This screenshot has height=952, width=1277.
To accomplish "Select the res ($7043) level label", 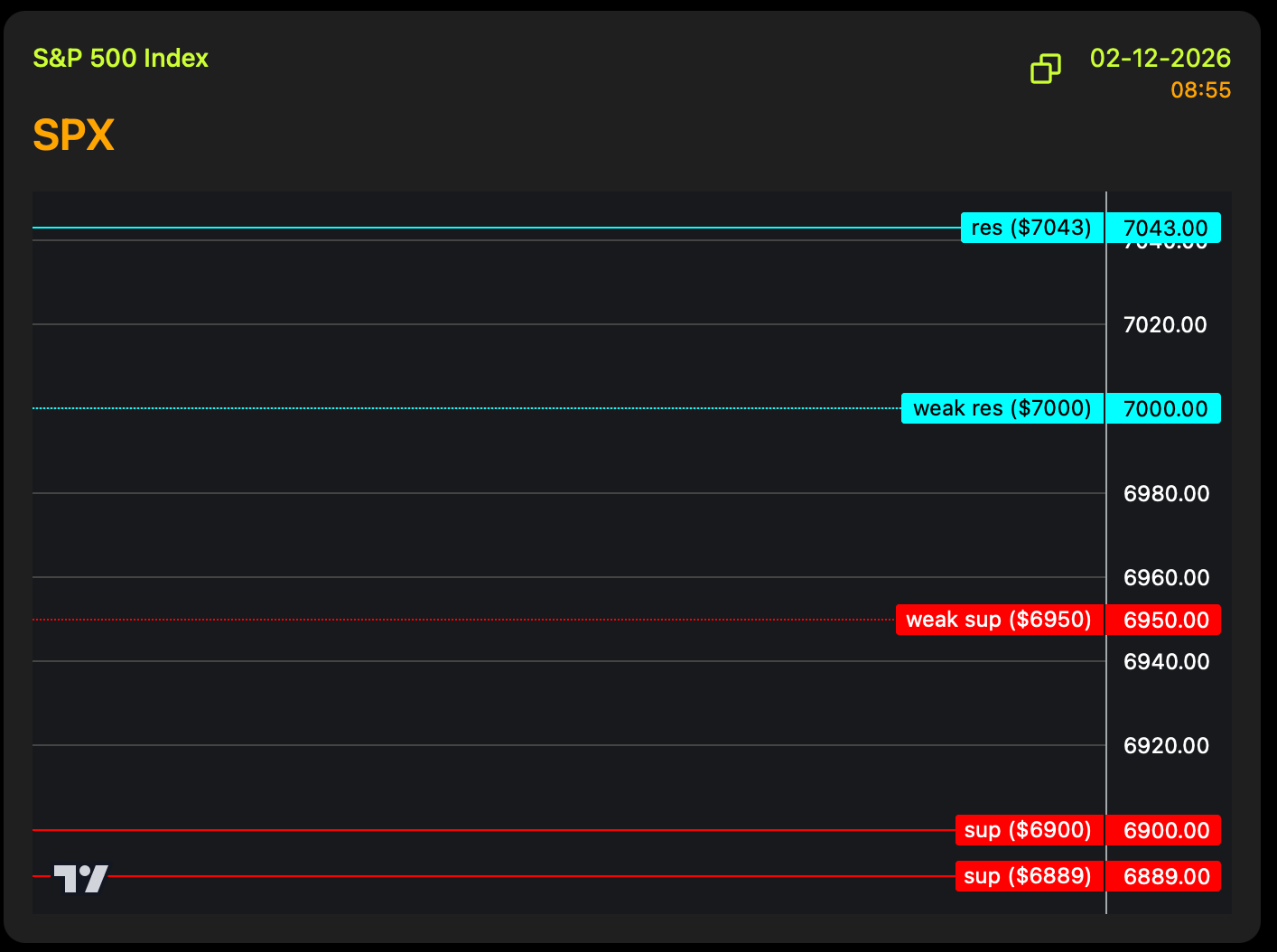I will [1031, 228].
